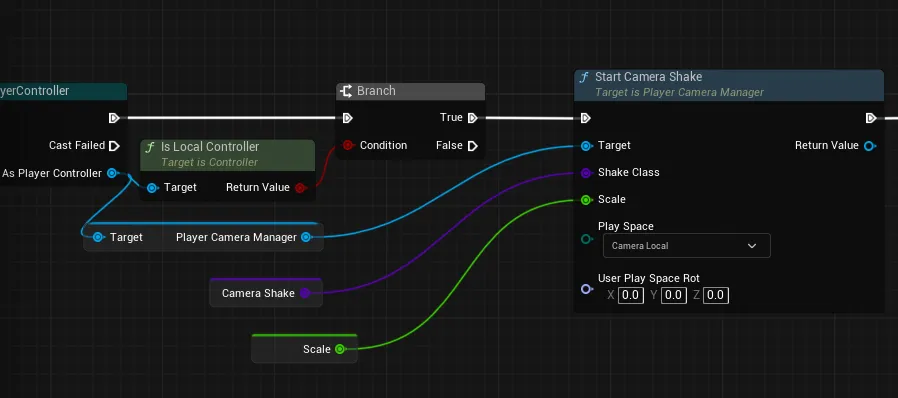Screen dimensions: 898x398
Task: Click the As Player Controller output pin
Action: coord(112,173)
